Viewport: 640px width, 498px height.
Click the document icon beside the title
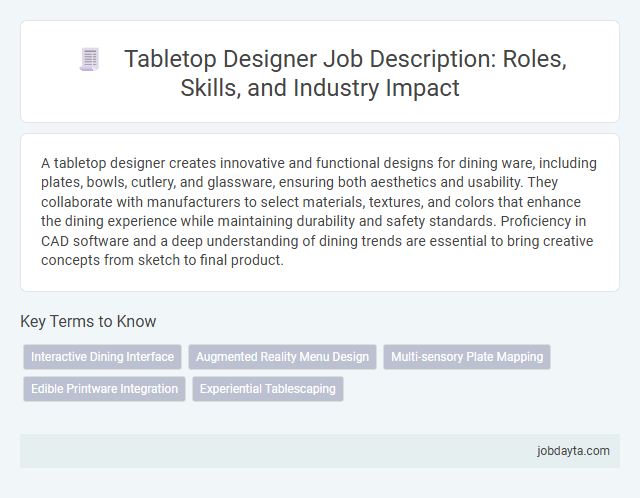coord(89,59)
